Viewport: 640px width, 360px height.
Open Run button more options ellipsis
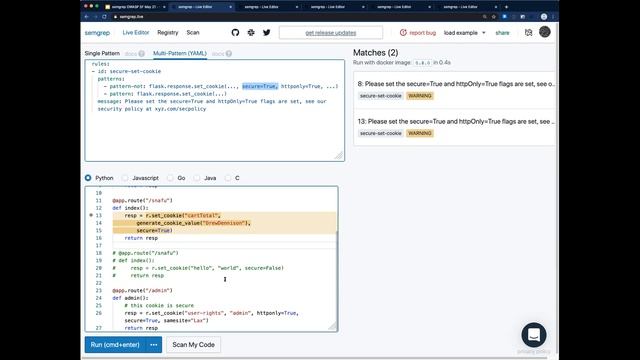click(154, 345)
